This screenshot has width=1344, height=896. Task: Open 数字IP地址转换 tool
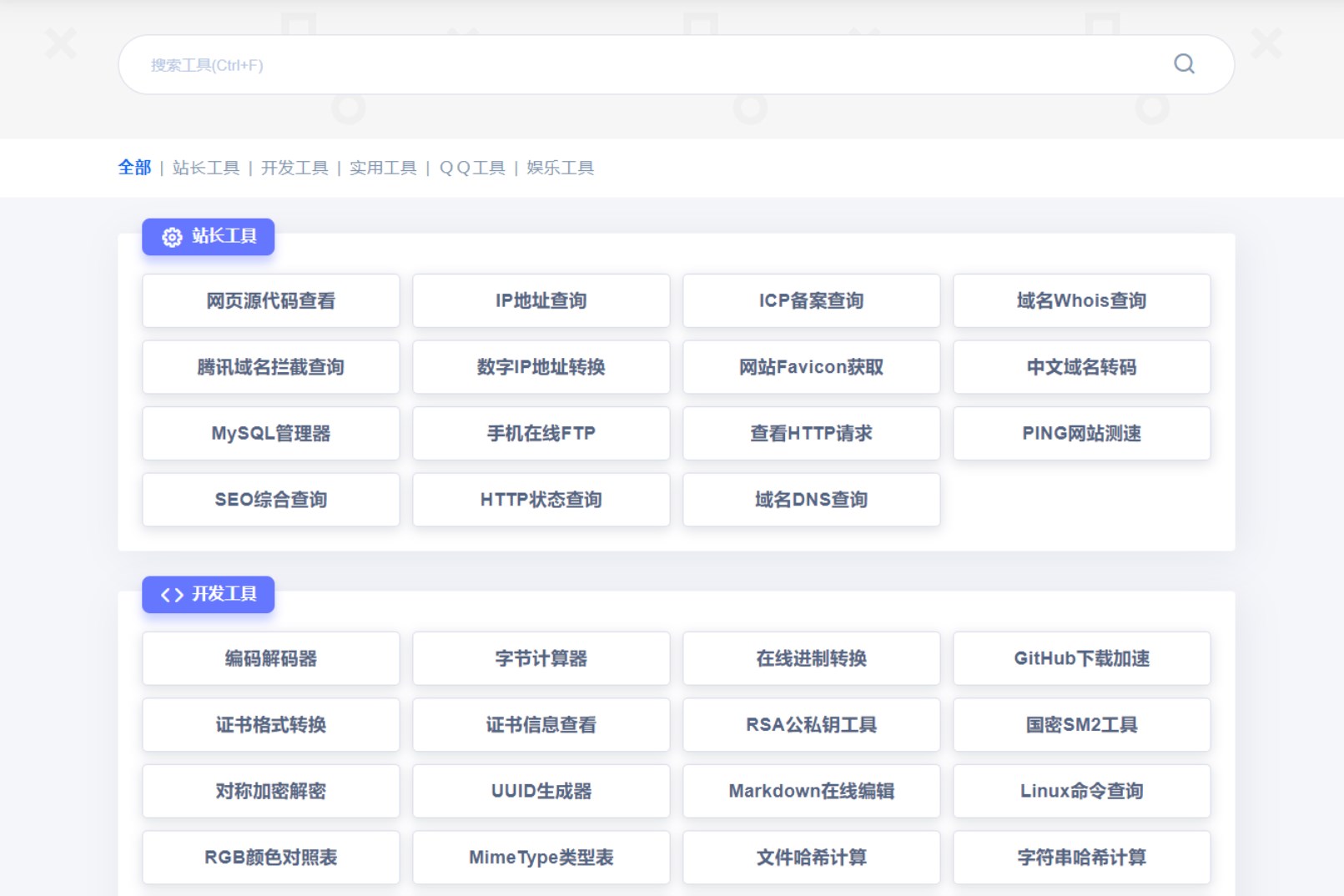coord(541,367)
